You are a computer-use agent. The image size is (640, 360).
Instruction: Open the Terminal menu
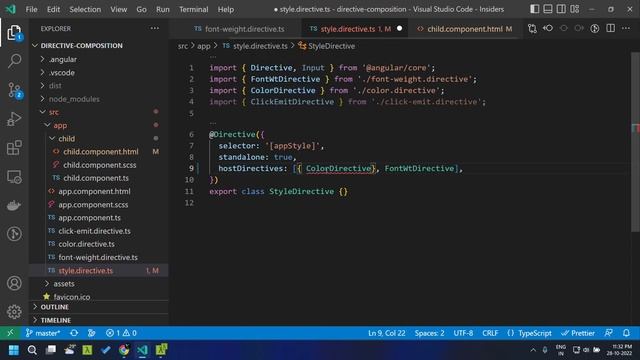[193, 9]
